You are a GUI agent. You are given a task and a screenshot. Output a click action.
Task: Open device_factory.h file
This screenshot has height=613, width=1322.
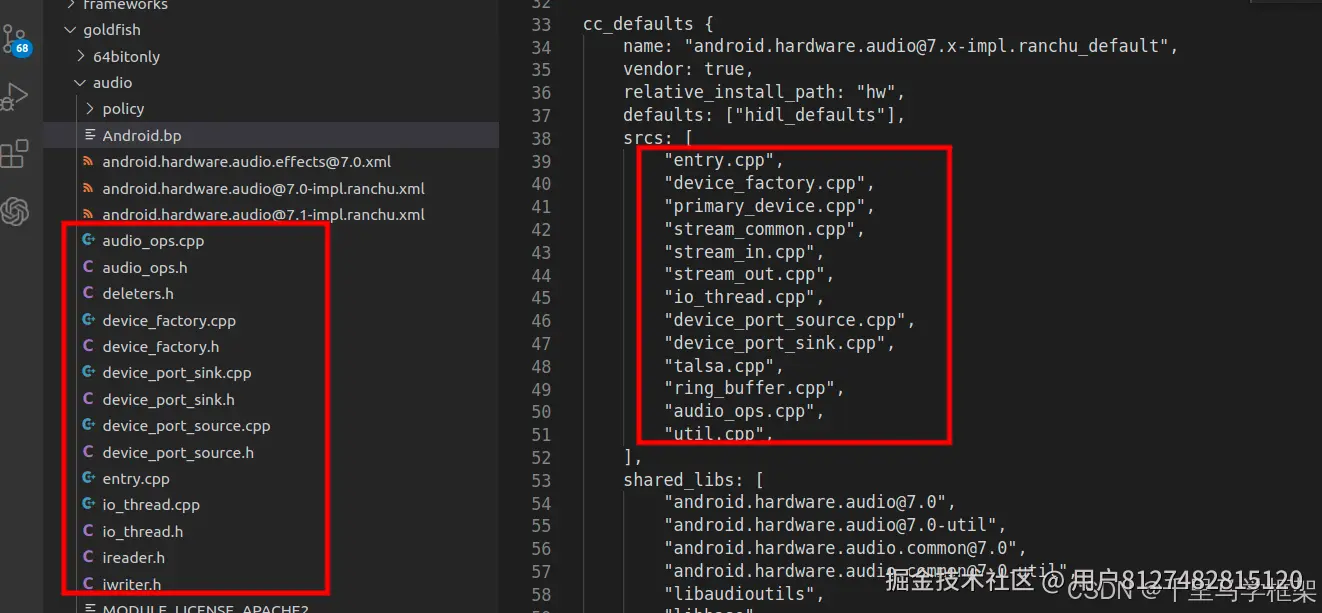pos(160,346)
